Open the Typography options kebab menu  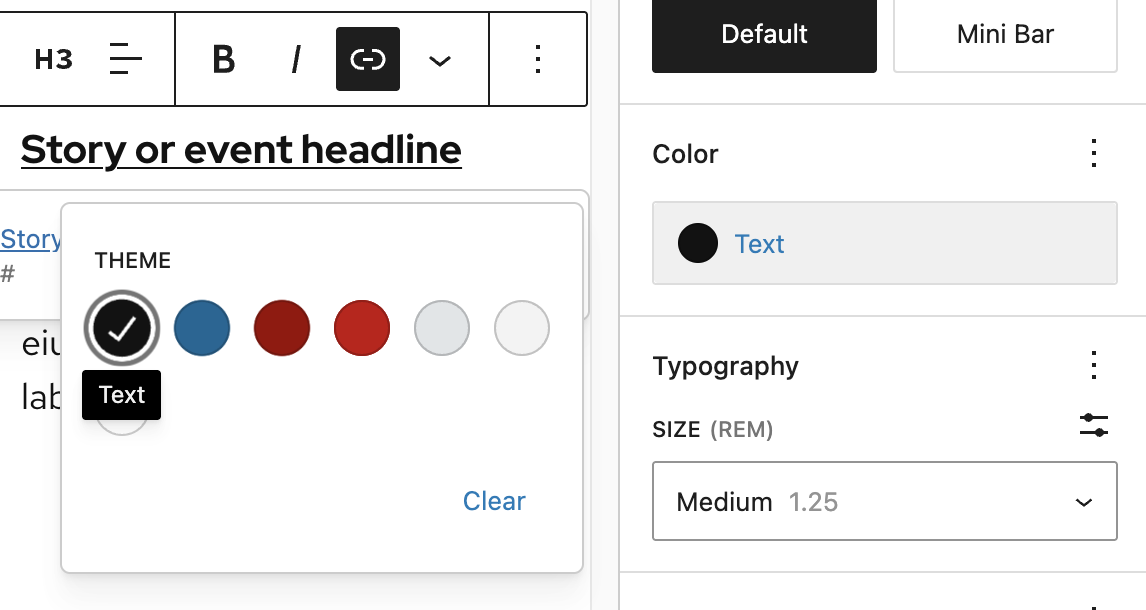pos(1093,366)
